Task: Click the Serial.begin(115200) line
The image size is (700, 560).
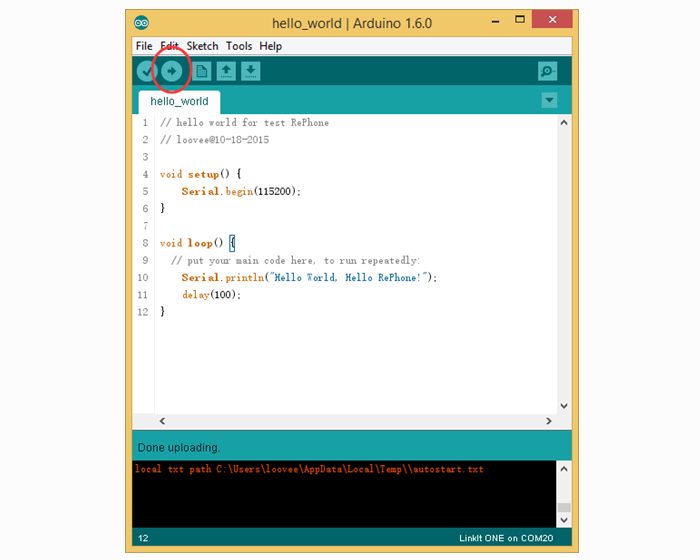Action: 241,192
